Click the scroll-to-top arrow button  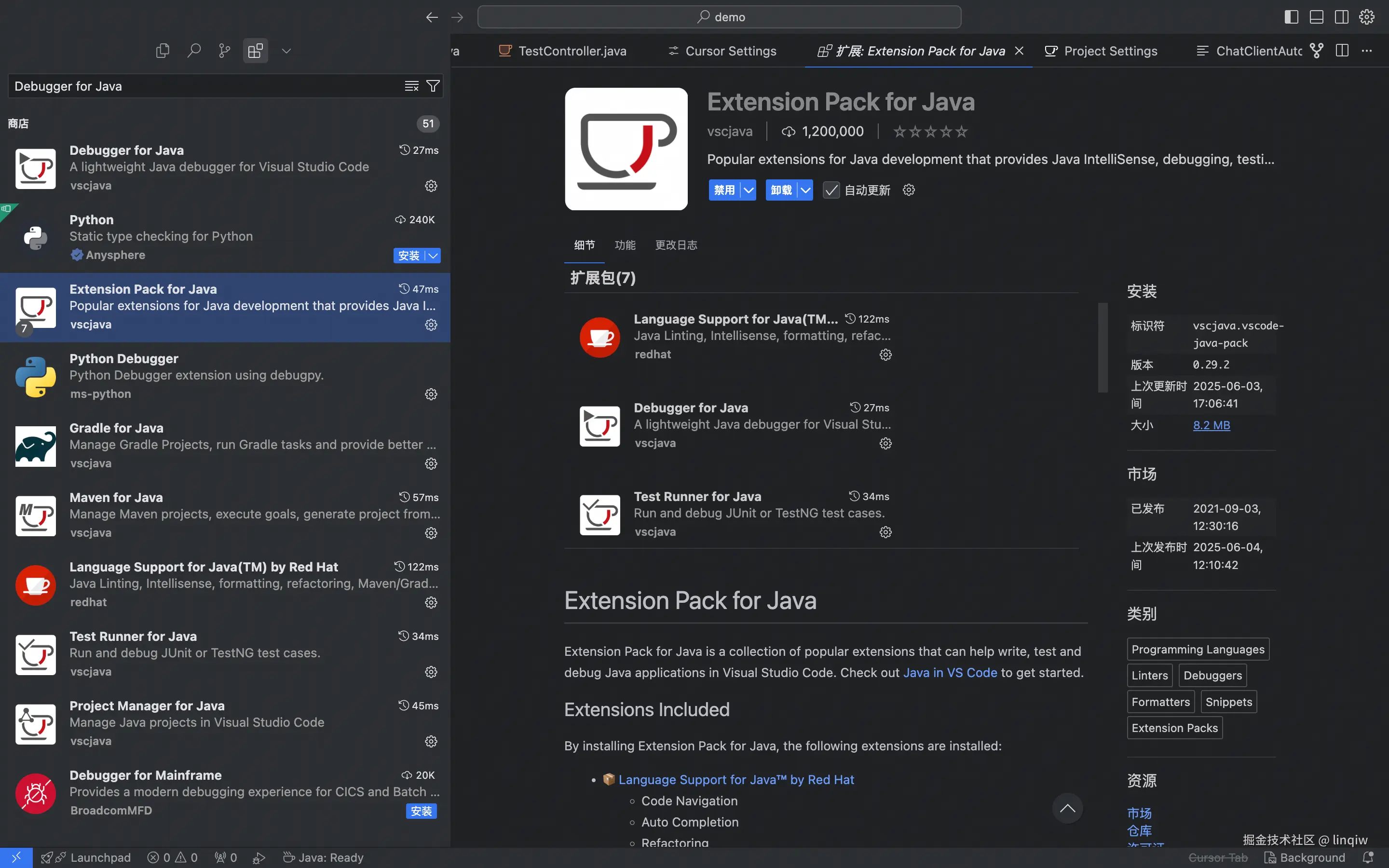click(x=1067, y=808)
